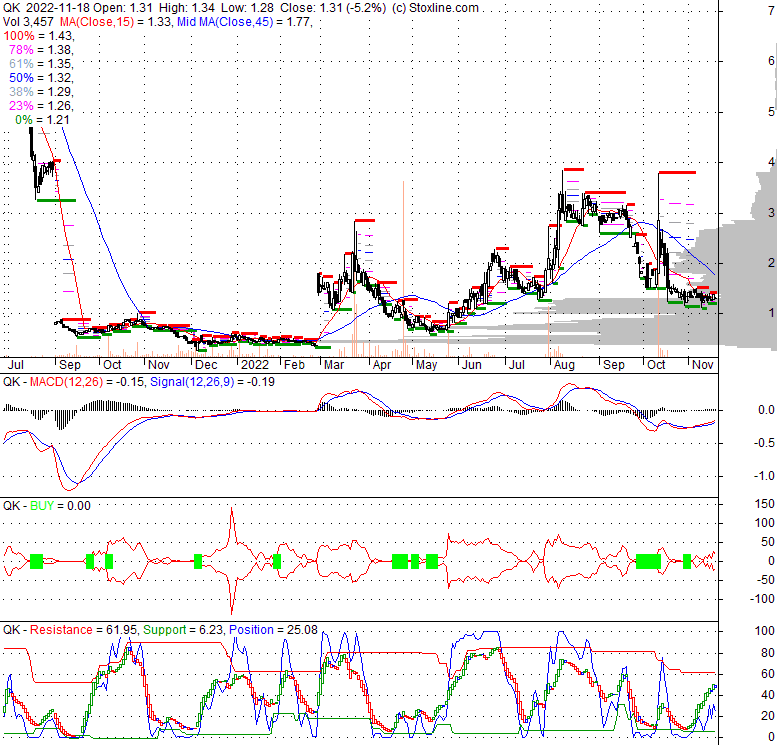Click the "Signal(12,26,9)" indicator label
Viewport: 778px width, 746px height.
pyautogui.click(x=192, y=381)
